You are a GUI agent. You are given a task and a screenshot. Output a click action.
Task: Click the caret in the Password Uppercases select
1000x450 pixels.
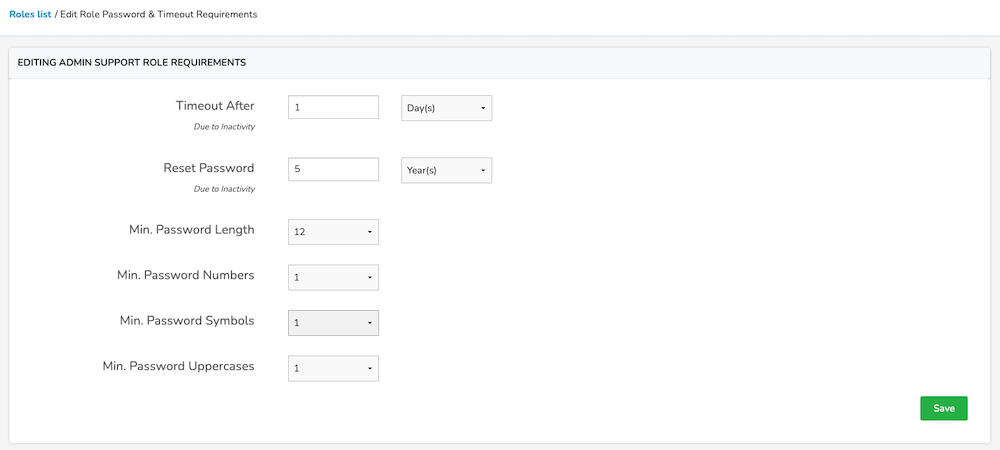tap(369, 368)
